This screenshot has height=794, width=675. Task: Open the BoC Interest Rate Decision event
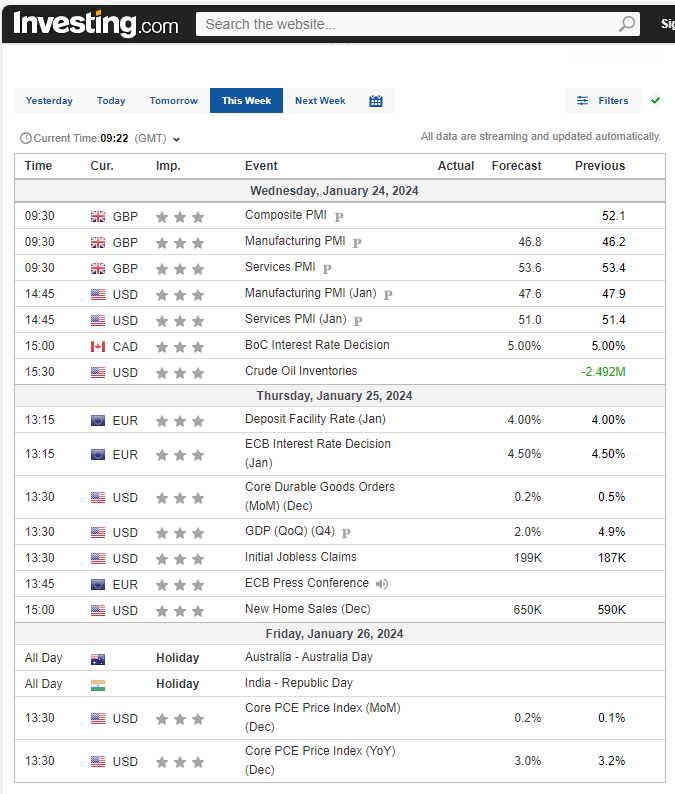[x=317, y=345]
